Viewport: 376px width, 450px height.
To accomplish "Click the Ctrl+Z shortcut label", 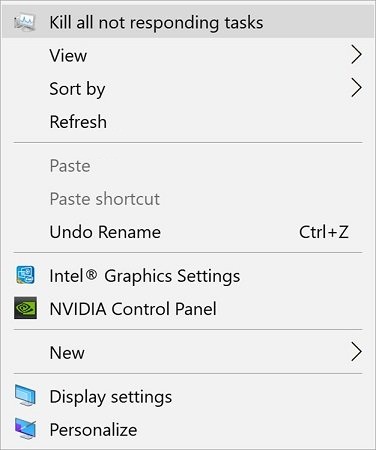I will [324, 232].
